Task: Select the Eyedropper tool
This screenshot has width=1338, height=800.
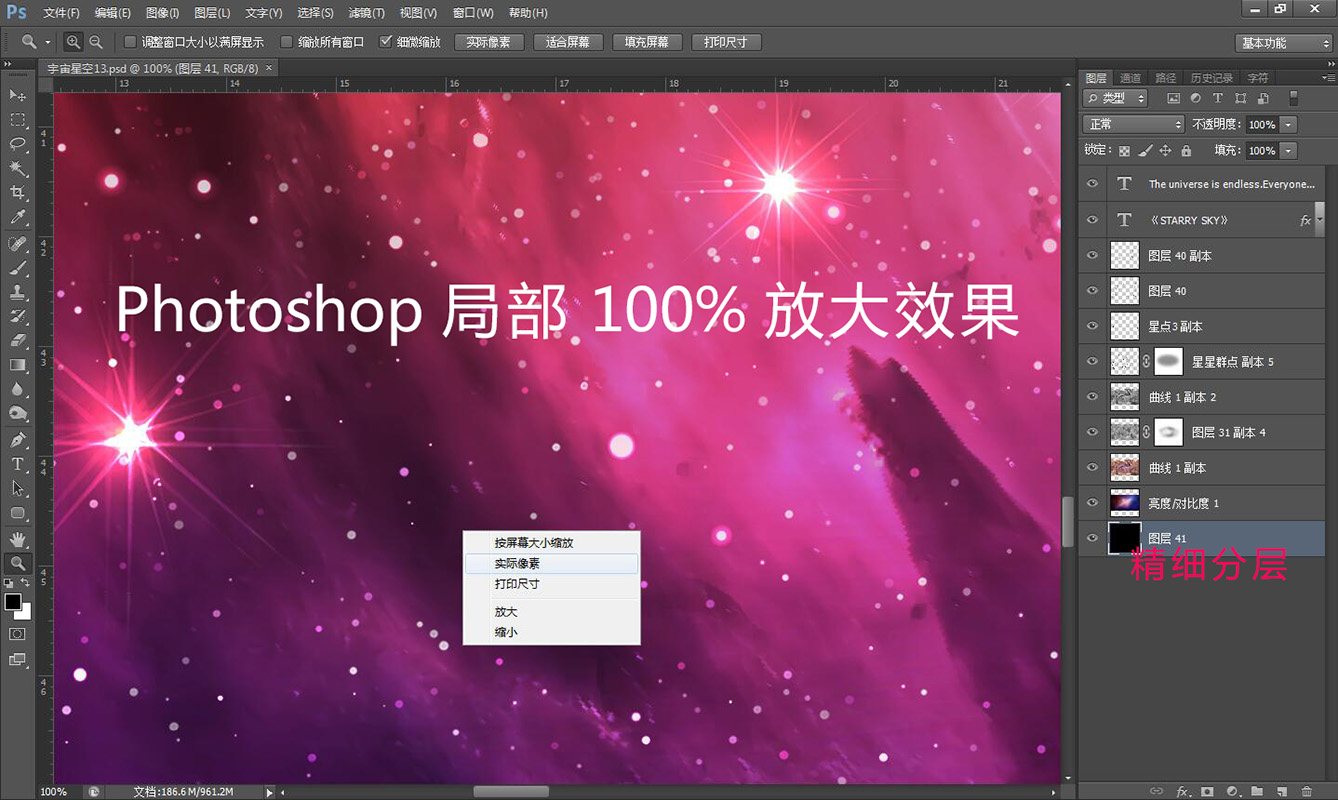Action: [17, 217]
